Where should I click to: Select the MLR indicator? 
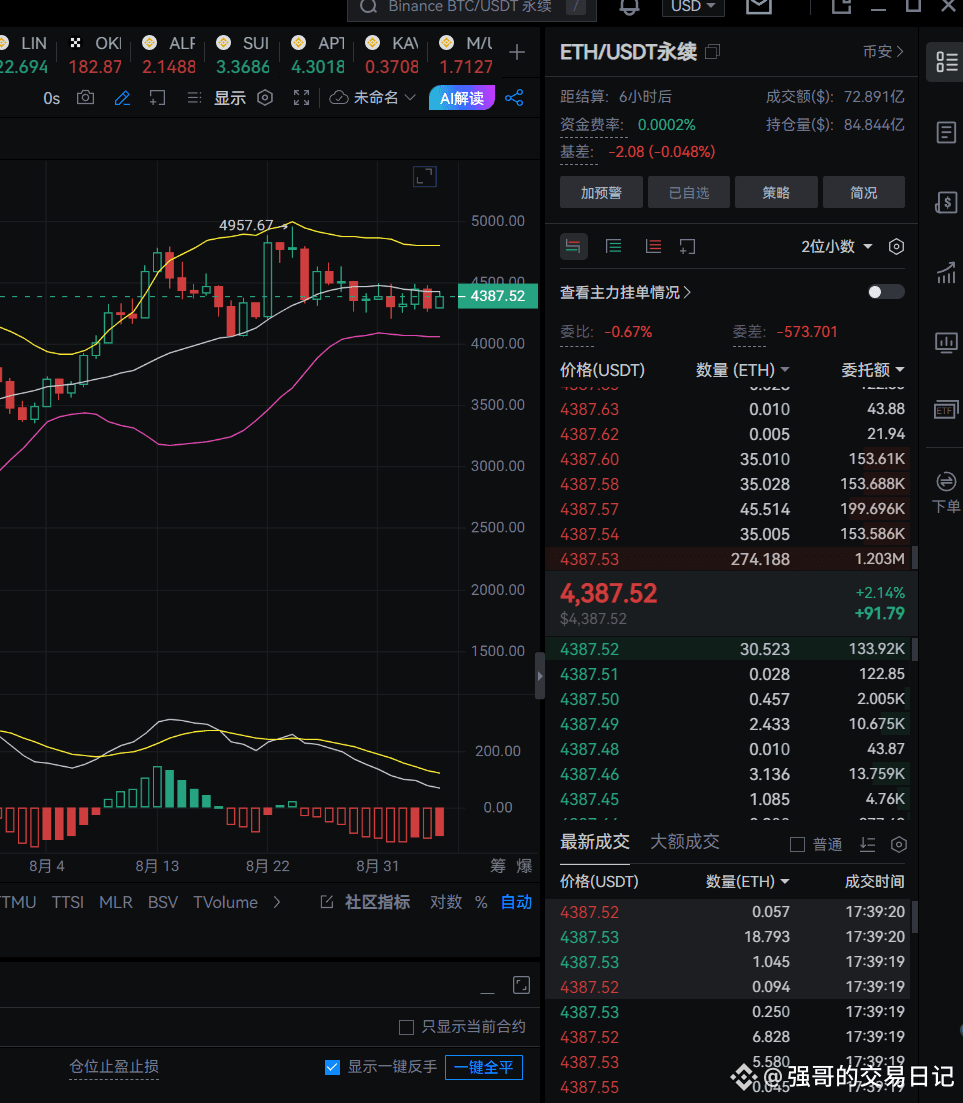pyautogui.click(x=116, y=902)
